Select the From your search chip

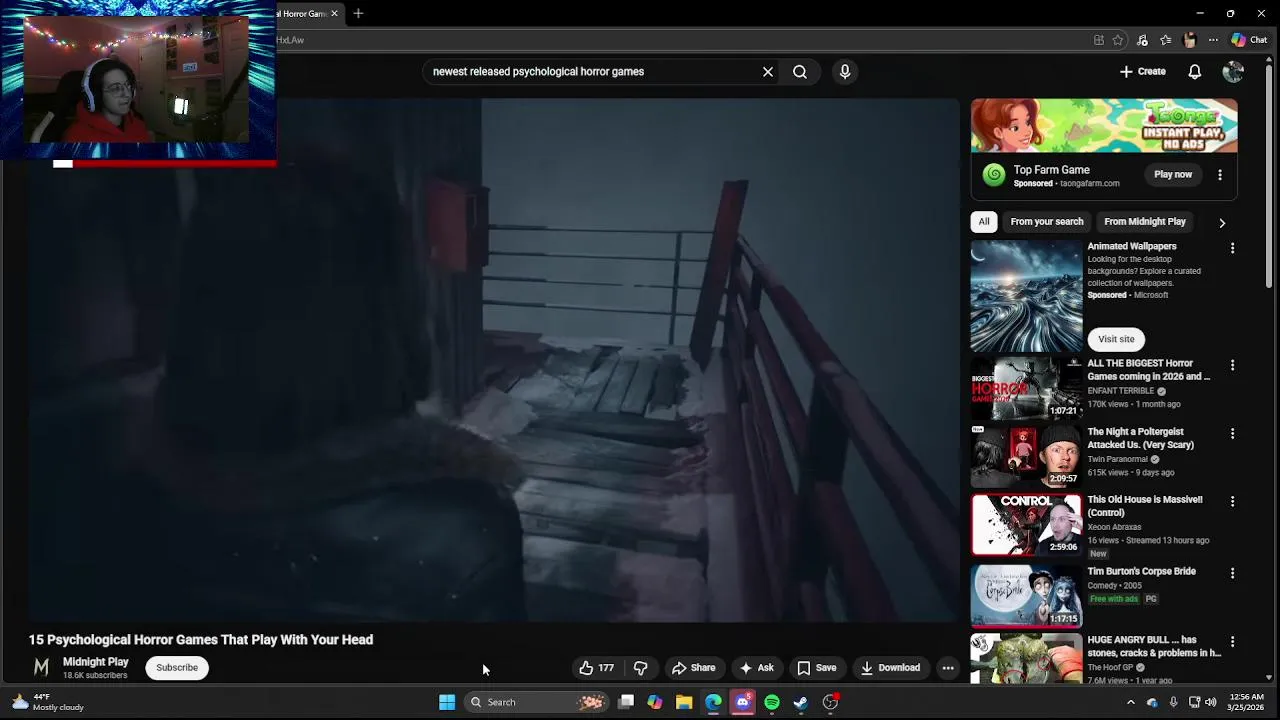pos(1047,222)
